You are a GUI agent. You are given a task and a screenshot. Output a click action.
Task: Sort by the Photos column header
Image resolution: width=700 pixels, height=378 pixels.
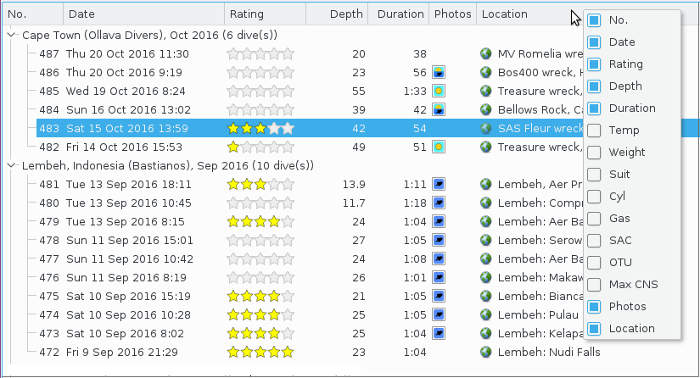coord(453,14)
